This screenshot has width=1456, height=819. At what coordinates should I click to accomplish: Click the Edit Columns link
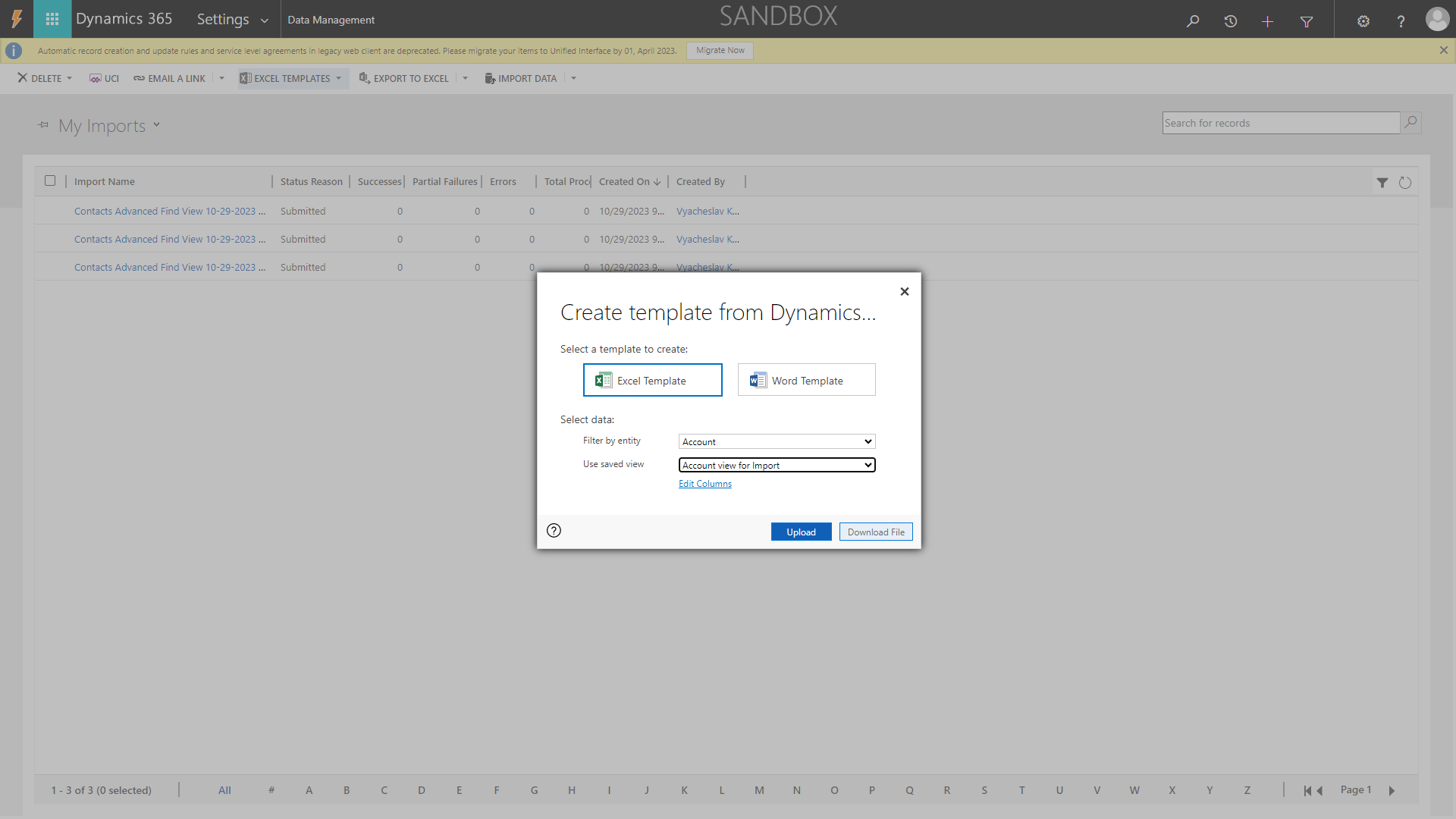705,484
